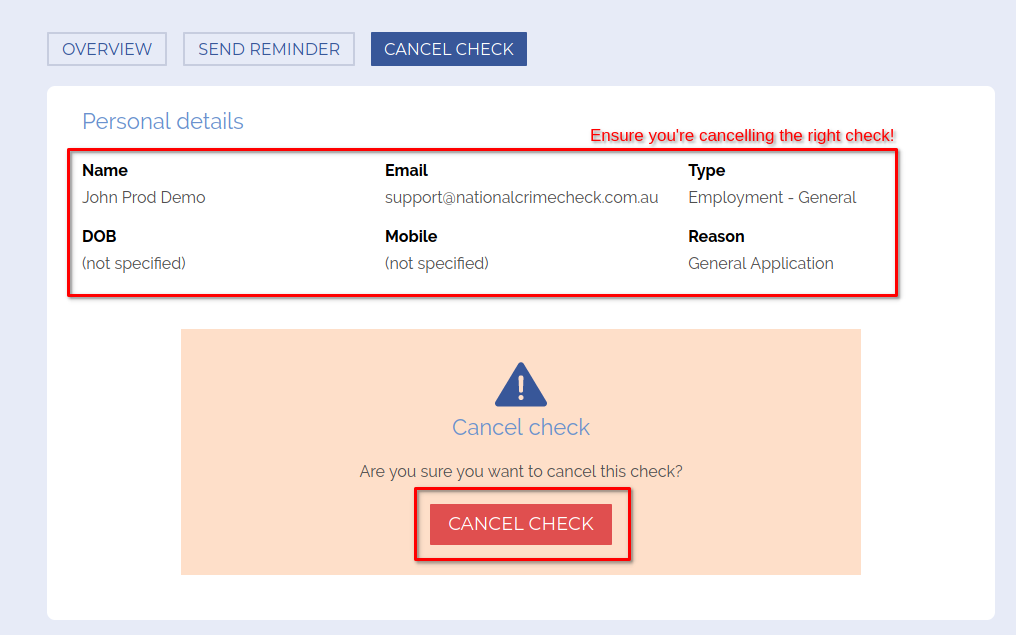The image size is (1016, 635).
Task: Click the red 'Ensure you're cancelling' note
Action: 741,135
